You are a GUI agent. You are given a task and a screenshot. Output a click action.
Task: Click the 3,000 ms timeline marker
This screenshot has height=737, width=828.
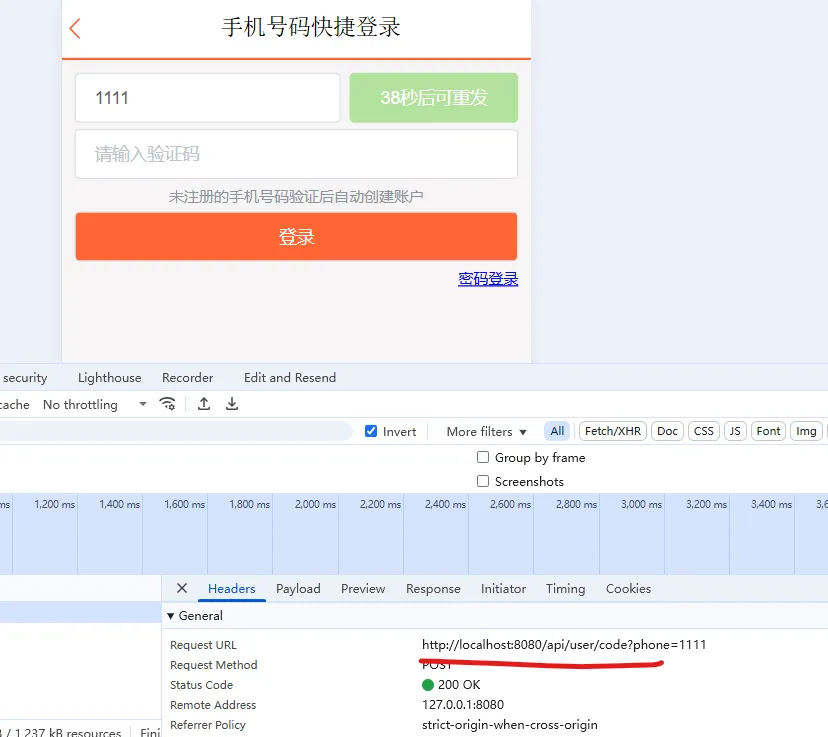tap(641, 504)
